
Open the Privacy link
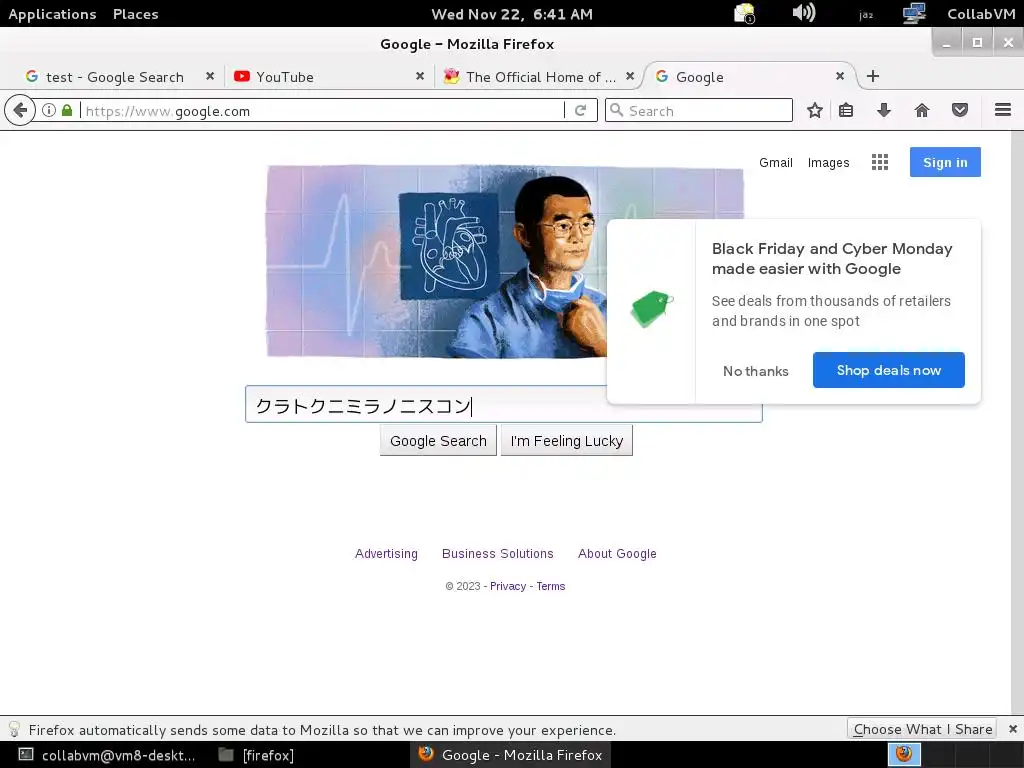(x=507, y=586)
